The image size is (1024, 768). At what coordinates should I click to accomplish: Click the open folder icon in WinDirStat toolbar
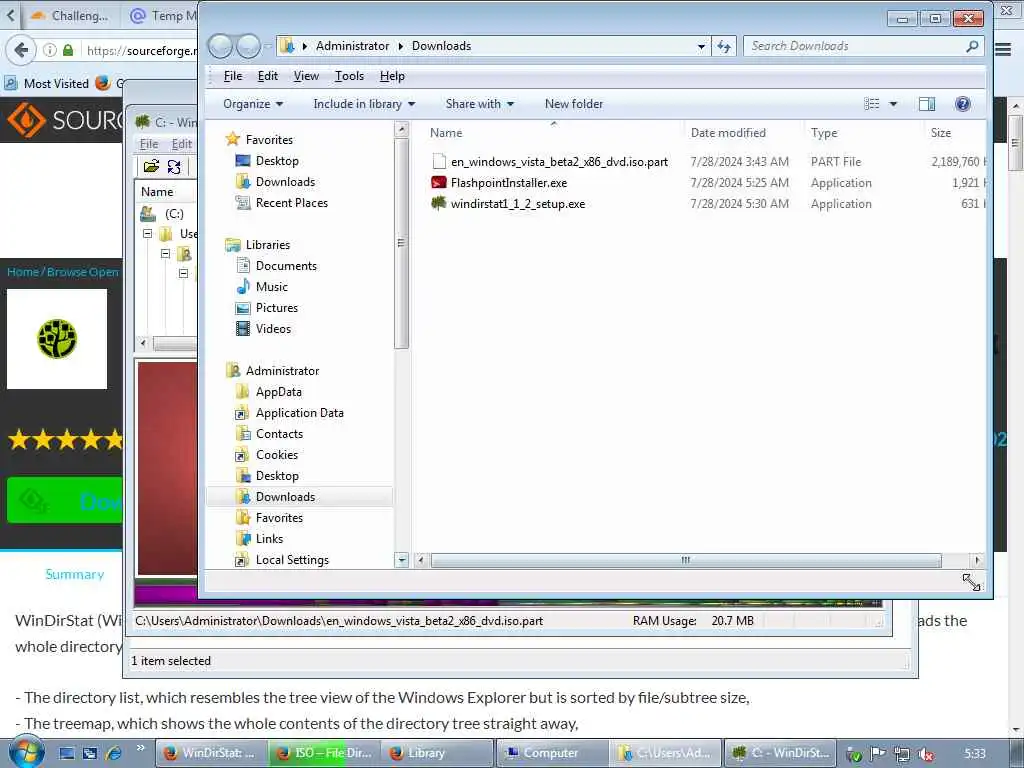(x=152, y=166)
